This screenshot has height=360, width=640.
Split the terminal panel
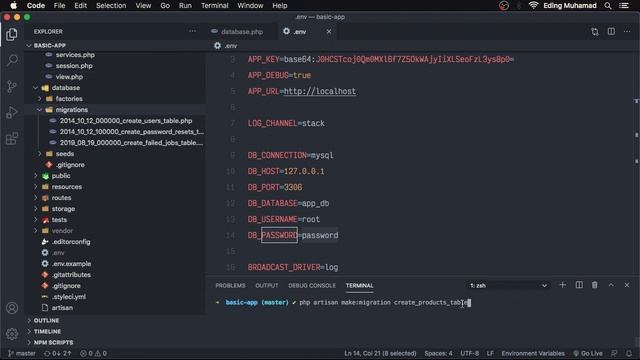(579, 285)
